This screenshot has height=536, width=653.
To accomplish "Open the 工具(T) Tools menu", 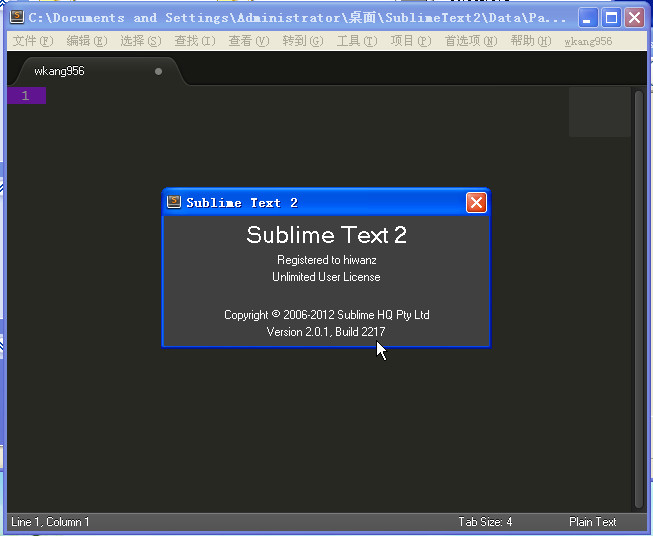I will click(x=357, y=41).
